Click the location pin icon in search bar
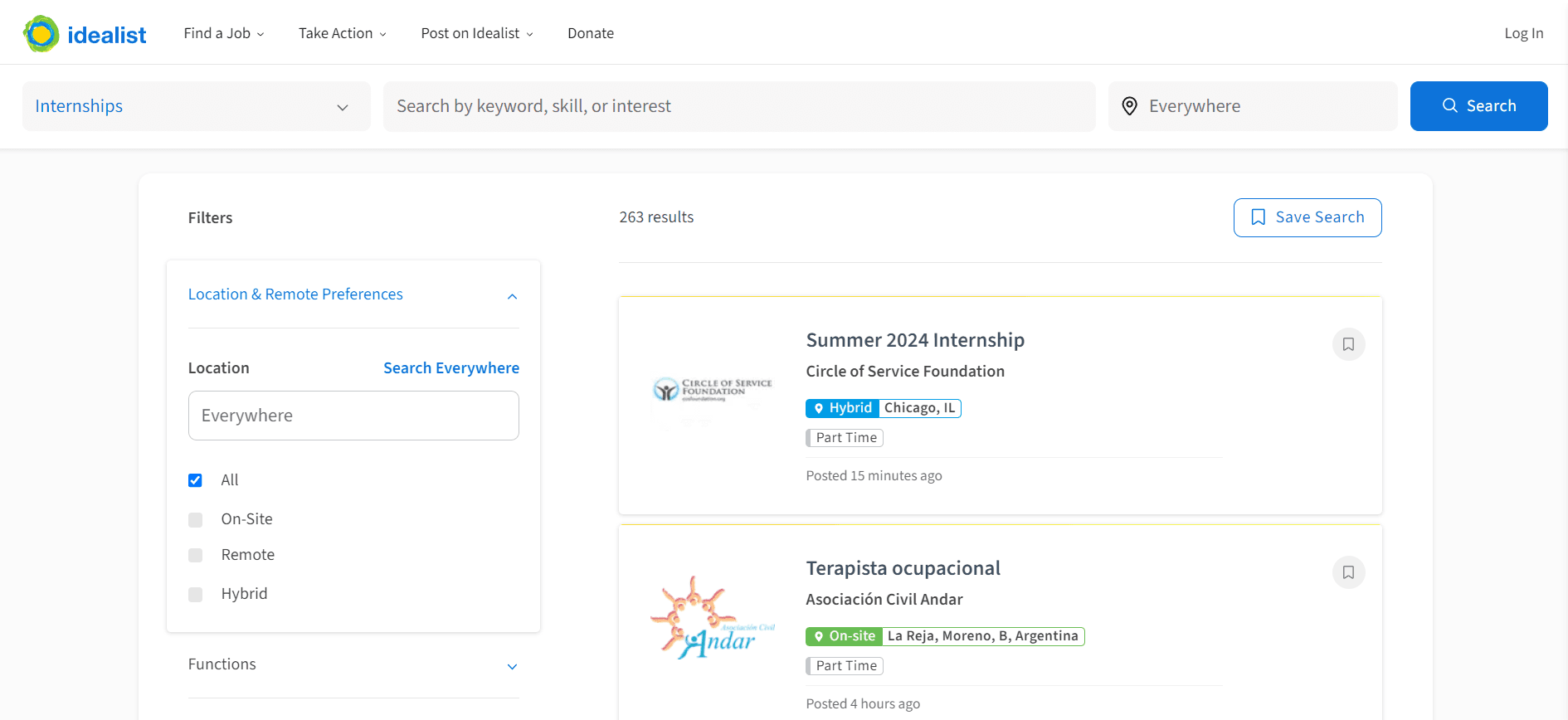This screenshot has height=720, width=1568. [x=1129, y=106]
